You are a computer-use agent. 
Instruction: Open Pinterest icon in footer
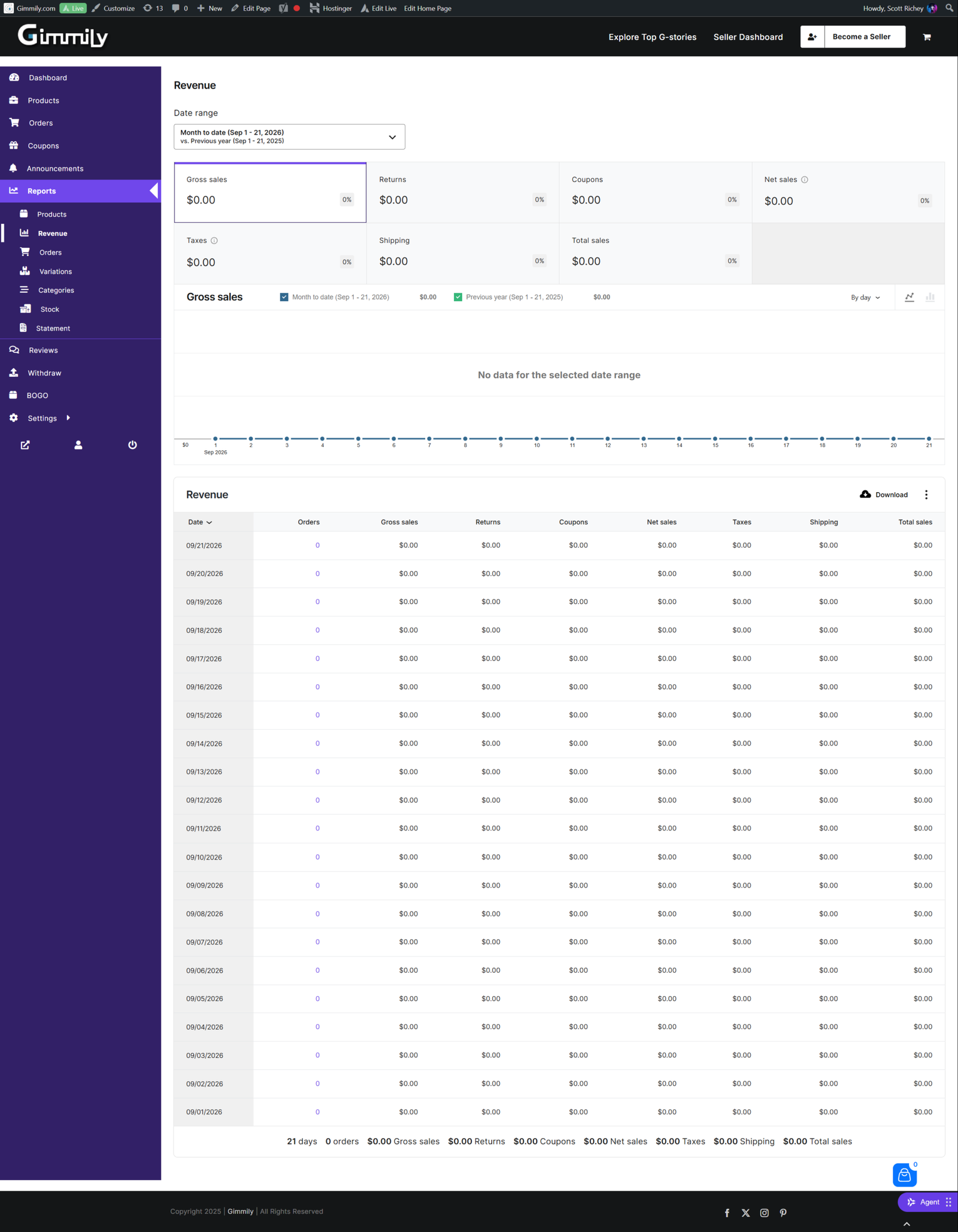pos(783,1213)
